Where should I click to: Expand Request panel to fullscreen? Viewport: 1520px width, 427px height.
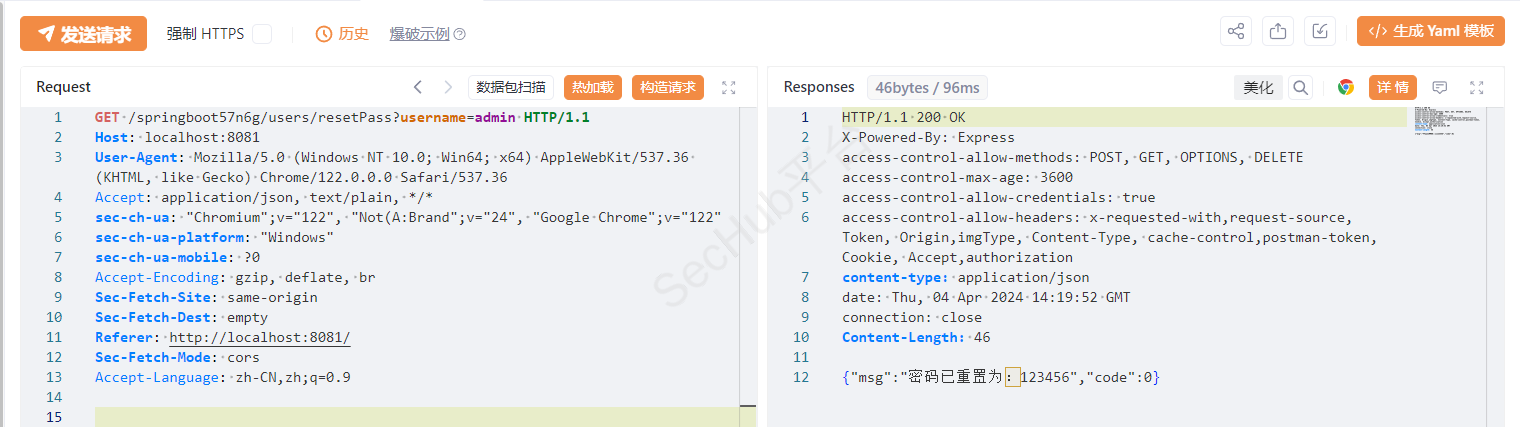[x=729, y=88]
